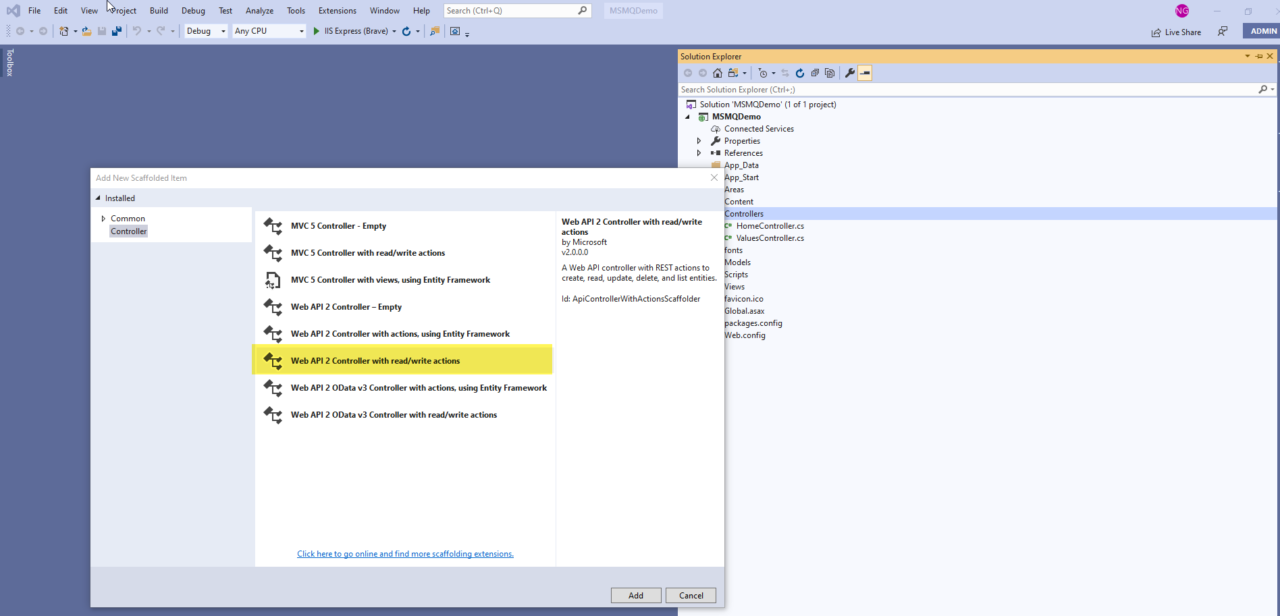Click the Collapse All icon in Solution Explorer
1280x616 pixels.
point(815,73)
